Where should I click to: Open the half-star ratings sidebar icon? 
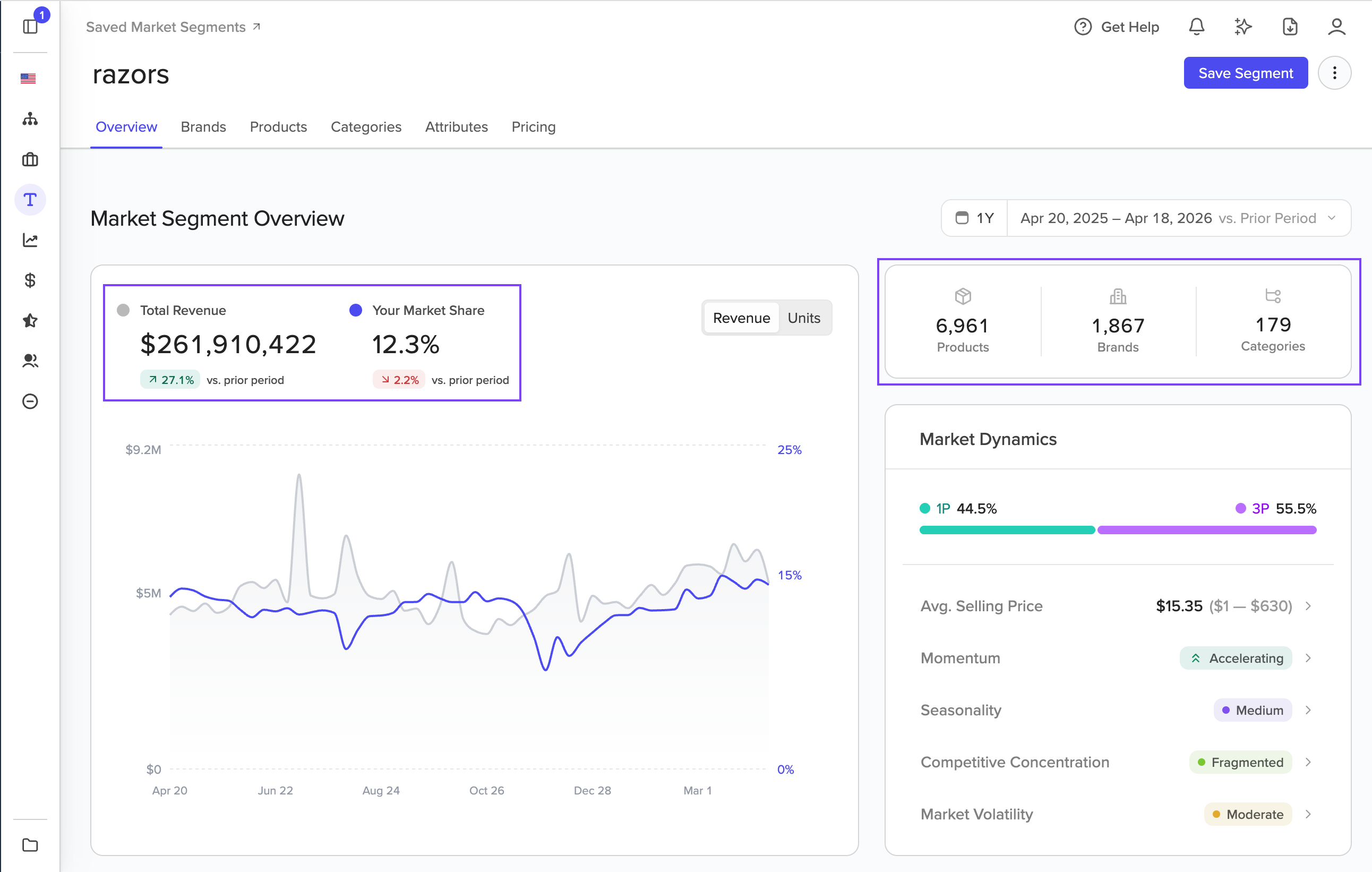pyautogui.click(x=30, y=321)
